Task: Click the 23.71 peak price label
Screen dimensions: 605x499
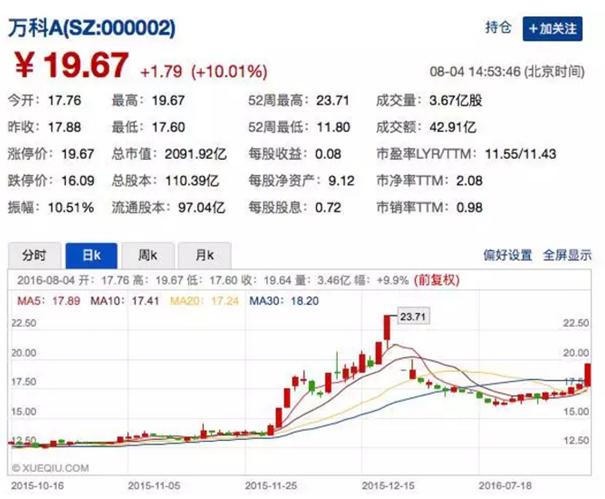Action: tap(413, 316)
